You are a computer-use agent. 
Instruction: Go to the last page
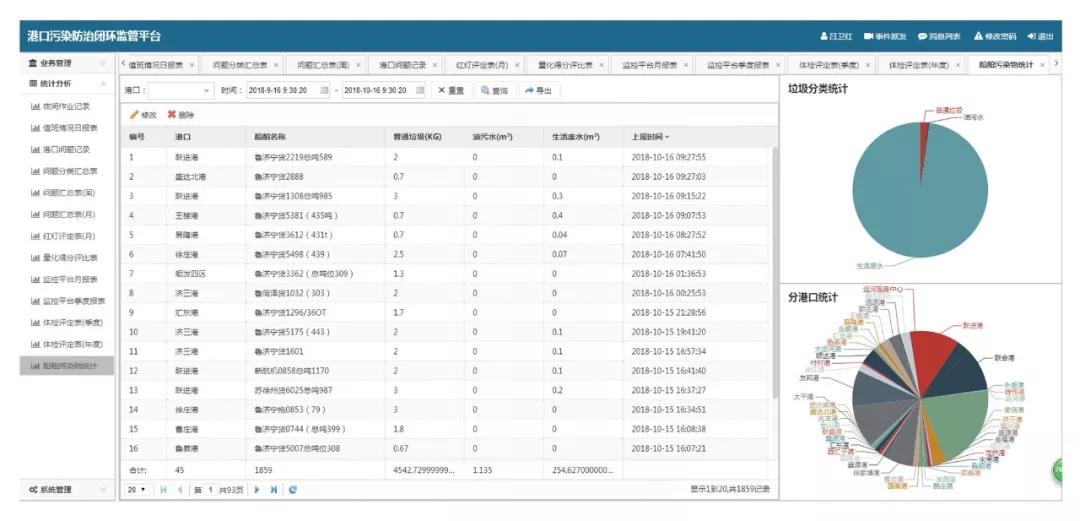coord(273,490)
